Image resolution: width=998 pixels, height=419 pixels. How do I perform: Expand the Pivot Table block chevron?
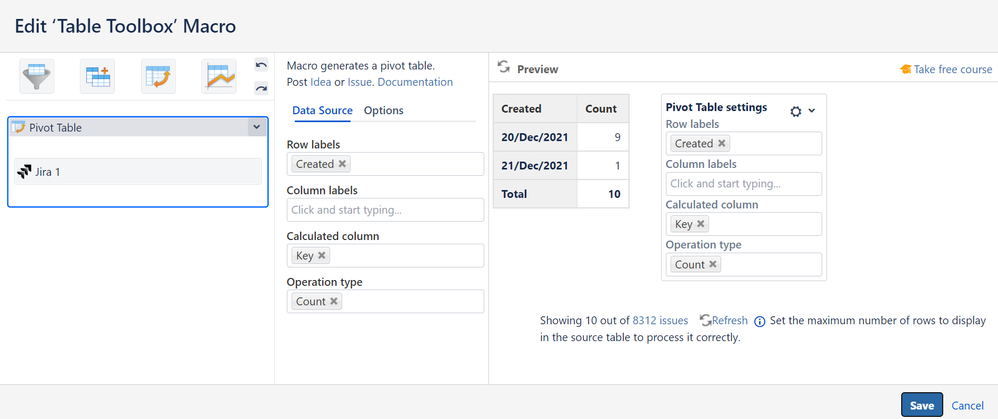tap(257, 127)
